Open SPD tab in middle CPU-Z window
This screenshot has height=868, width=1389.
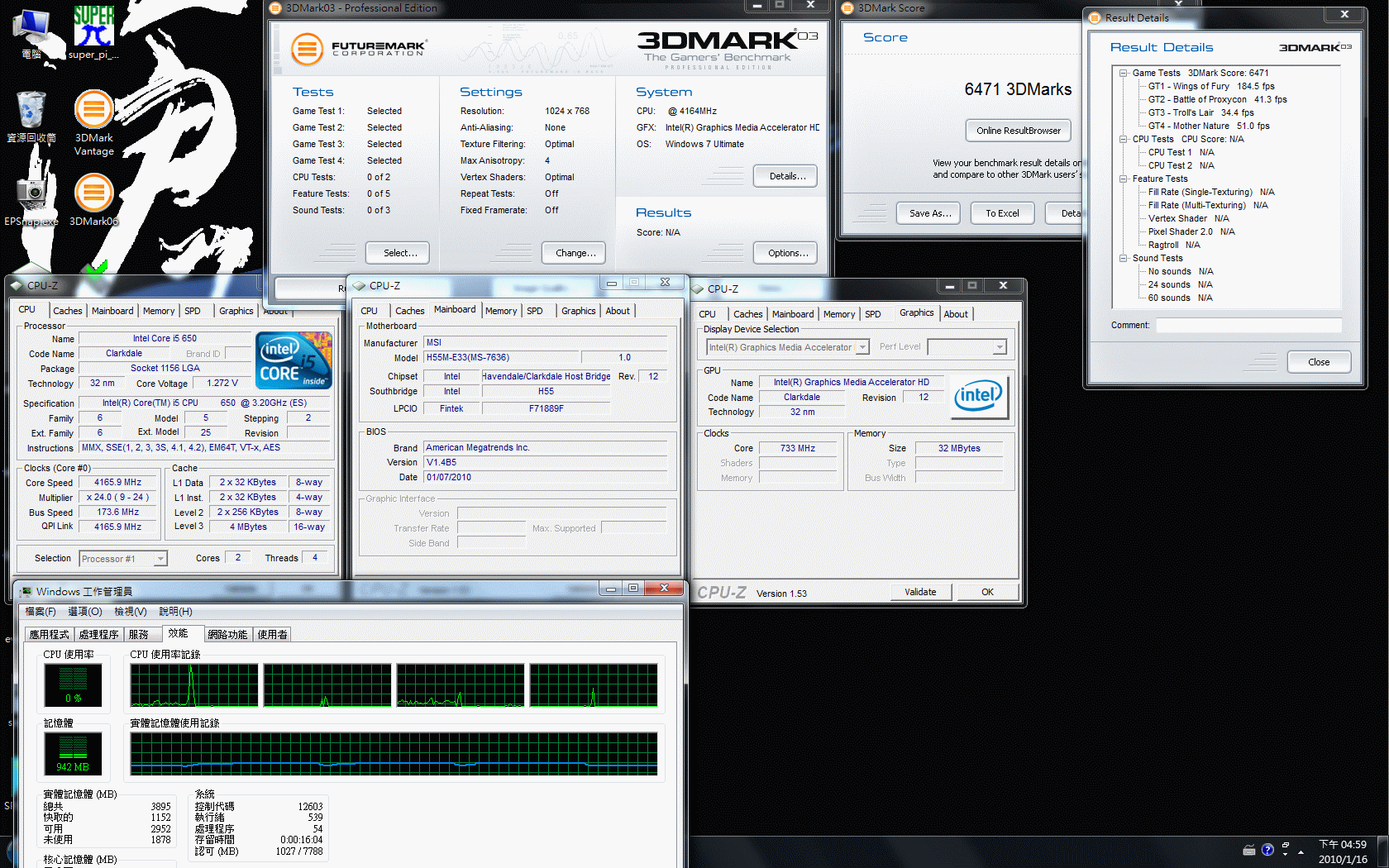pyautogui.click(x=535, y=311)
